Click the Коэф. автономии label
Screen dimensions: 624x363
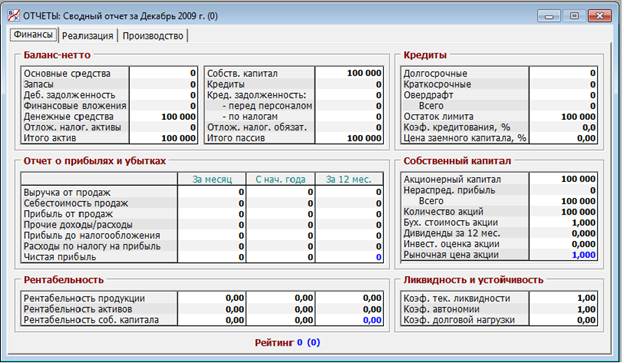click(x=441, y=309)
